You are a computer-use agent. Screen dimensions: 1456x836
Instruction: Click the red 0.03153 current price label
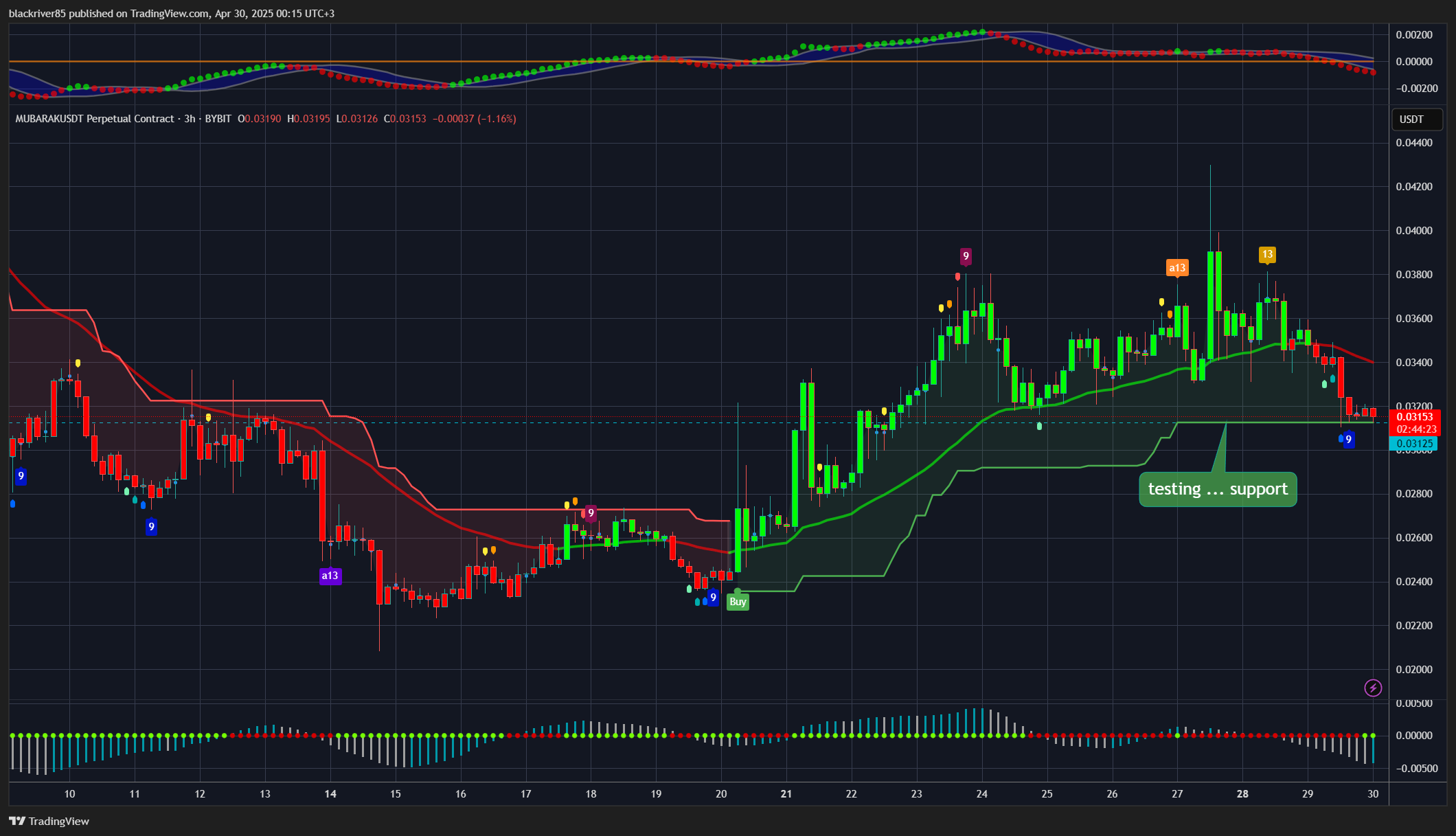tap(1415, 417)
